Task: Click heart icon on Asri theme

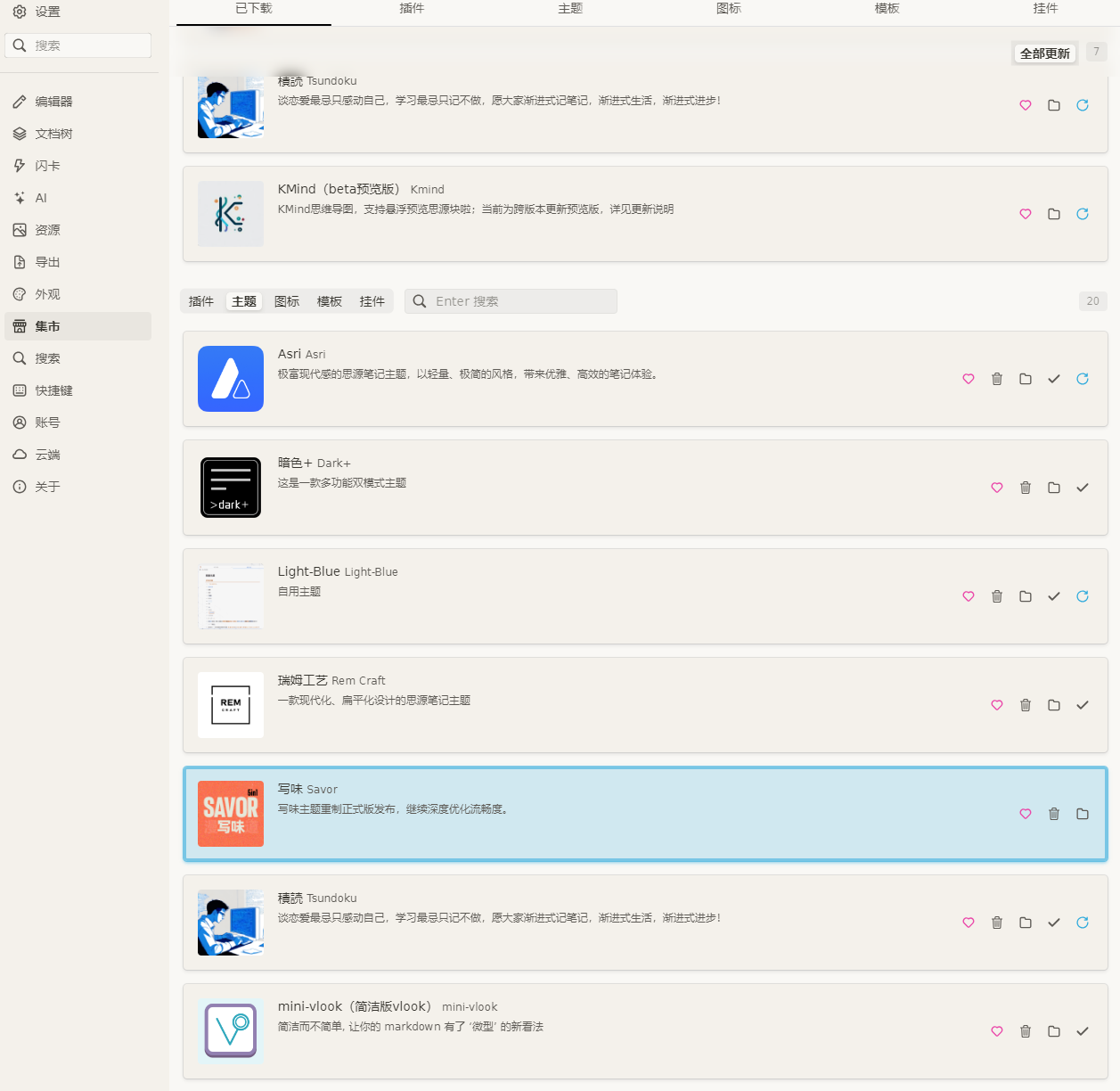Action: (969, 379)
